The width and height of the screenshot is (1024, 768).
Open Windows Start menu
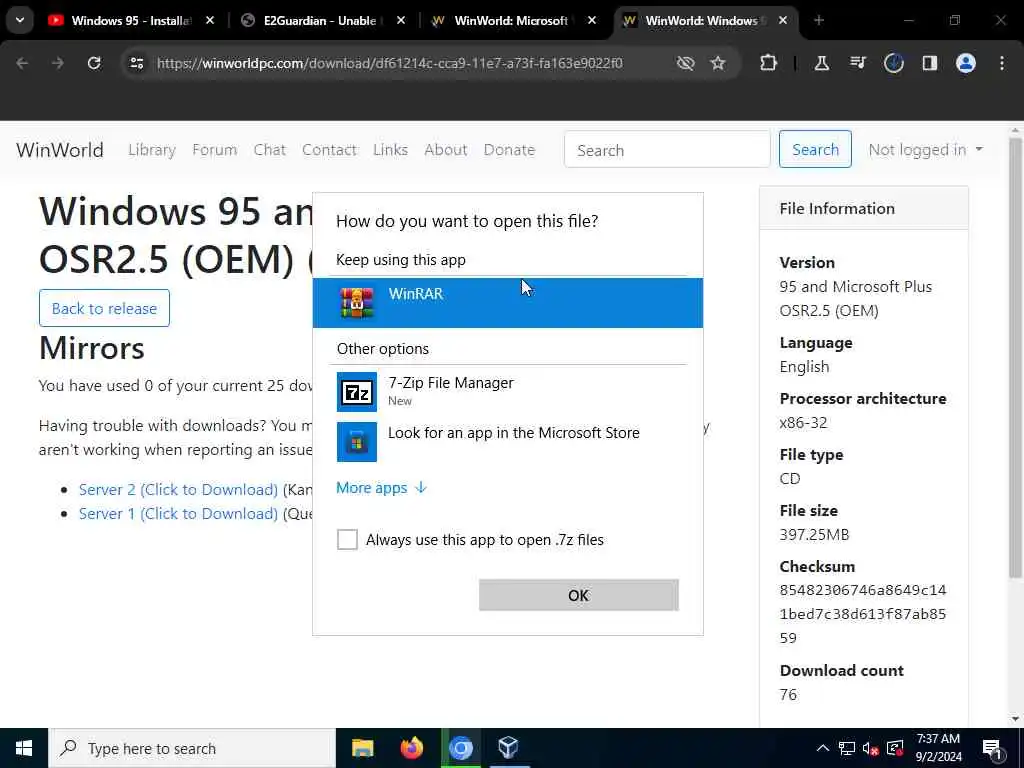tap(24, 748)
